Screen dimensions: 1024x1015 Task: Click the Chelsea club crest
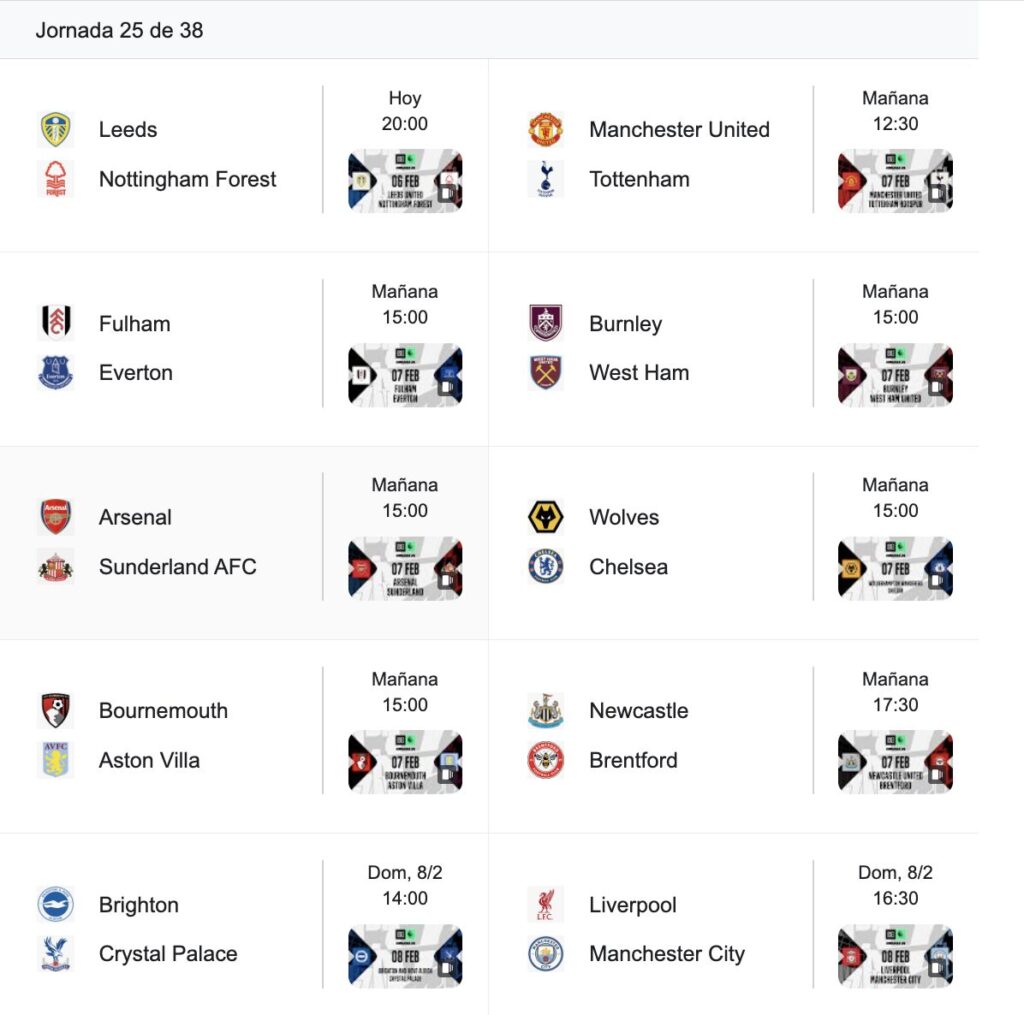[x=546, y=567]
